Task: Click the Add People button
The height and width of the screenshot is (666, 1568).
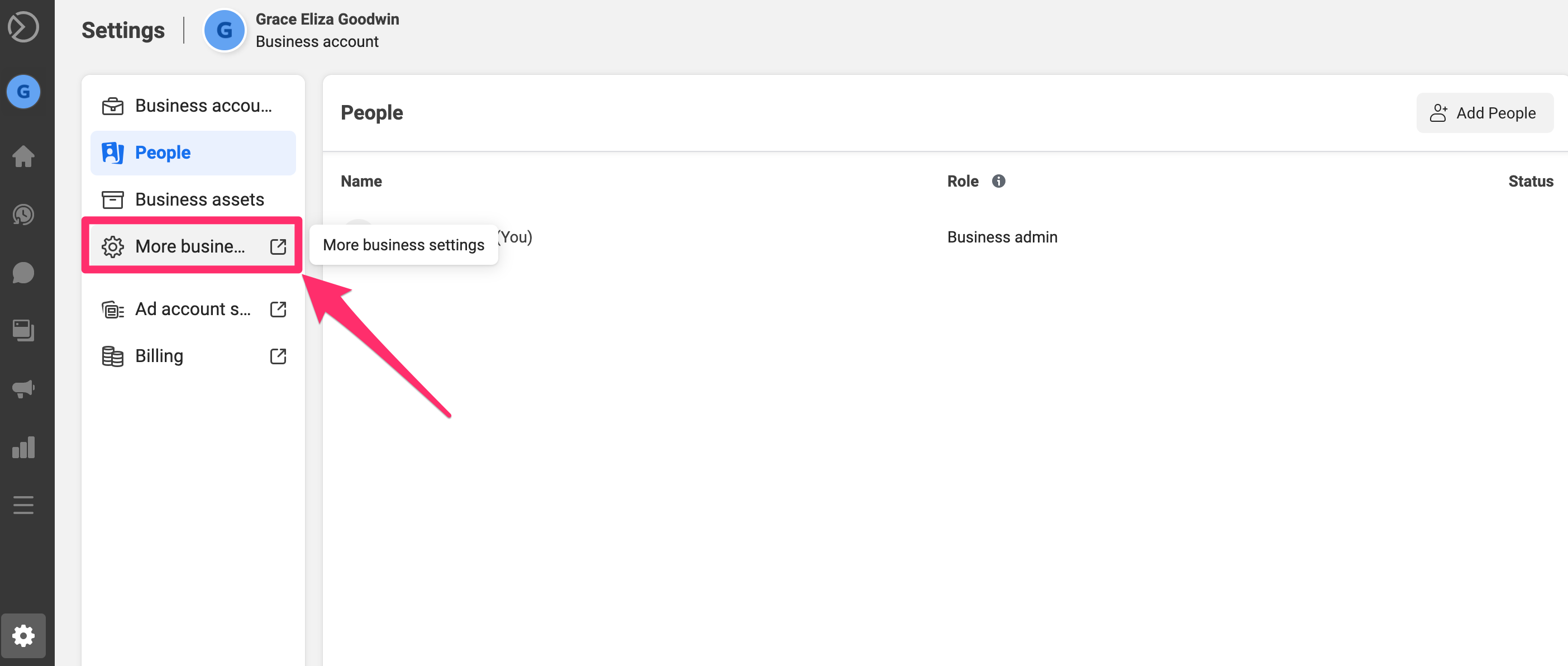Action: coord(1485,113)
